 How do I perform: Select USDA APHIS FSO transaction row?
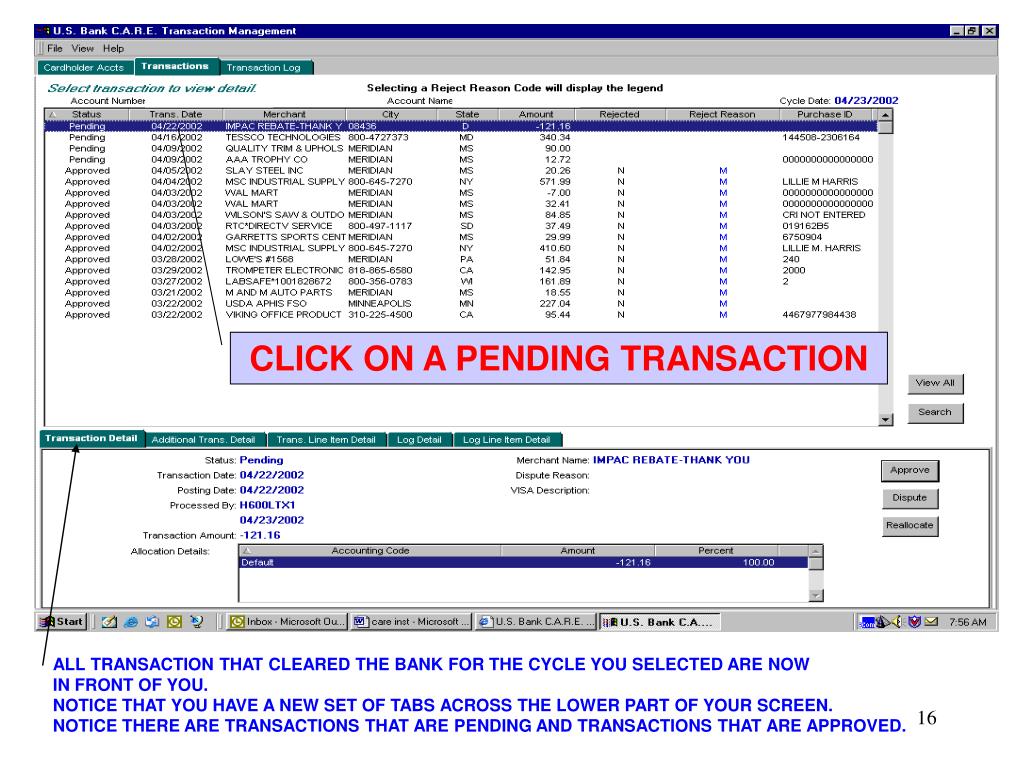tap(461, 304)
